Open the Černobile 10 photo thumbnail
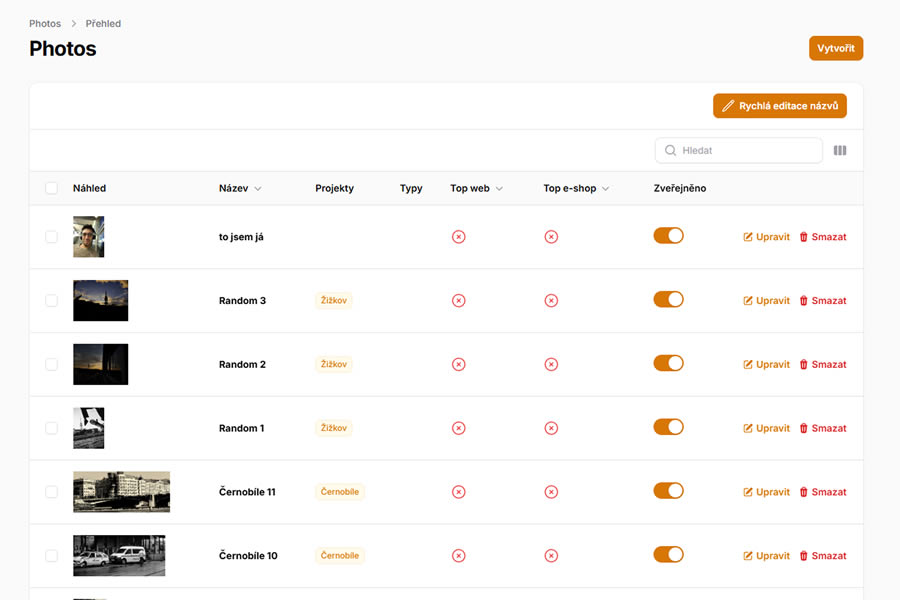The height and width of the screenshot is (600, 900). tap(119, 556)
